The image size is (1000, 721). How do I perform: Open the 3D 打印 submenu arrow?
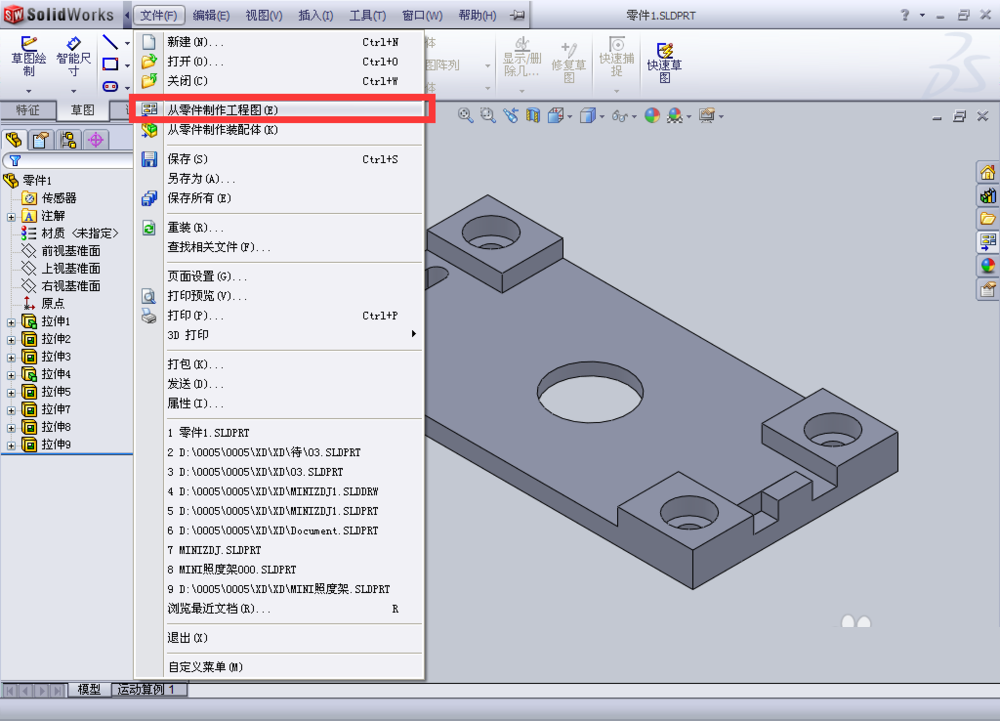[414, 334]
